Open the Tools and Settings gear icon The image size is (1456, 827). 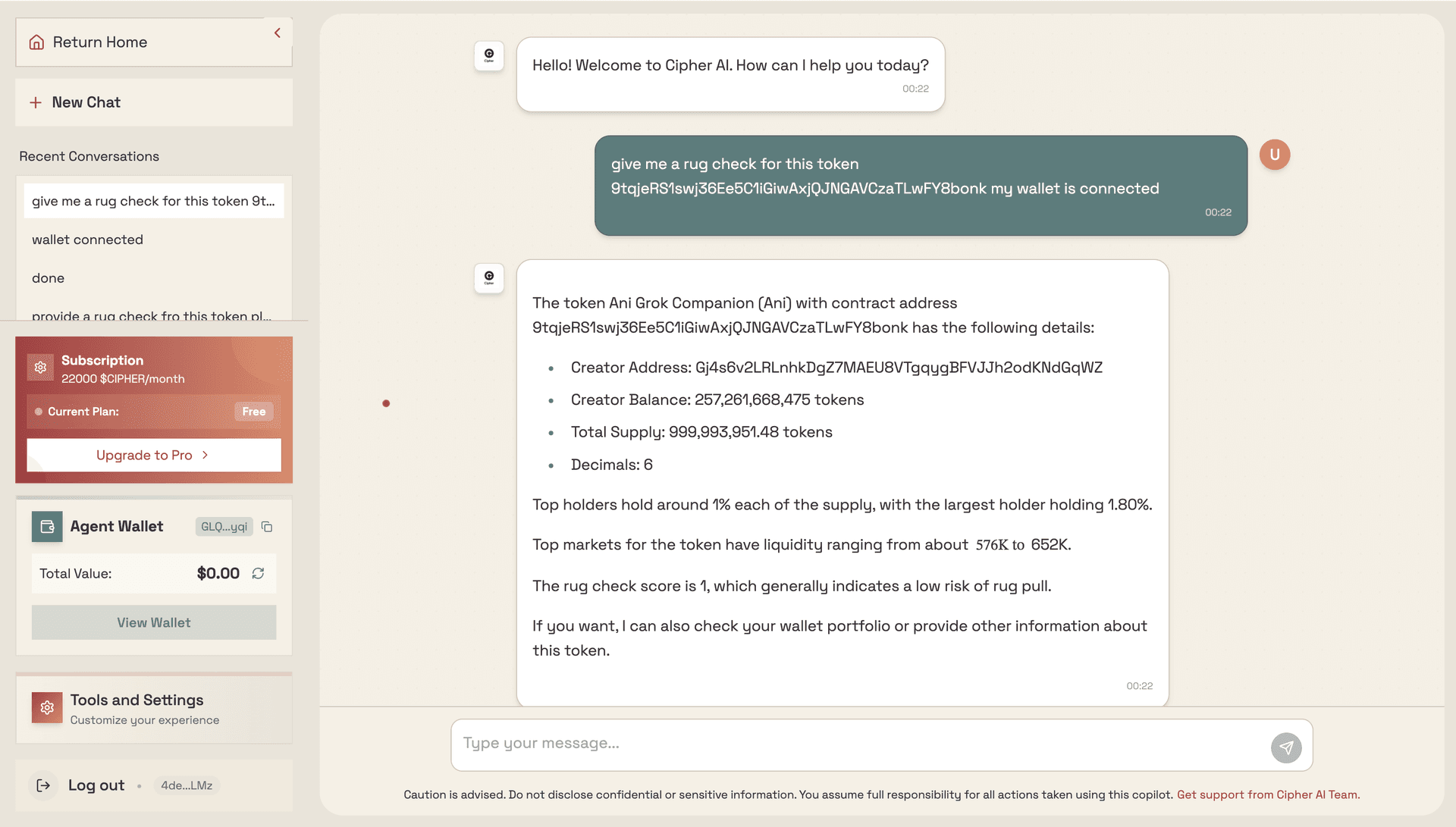(47, 707)
